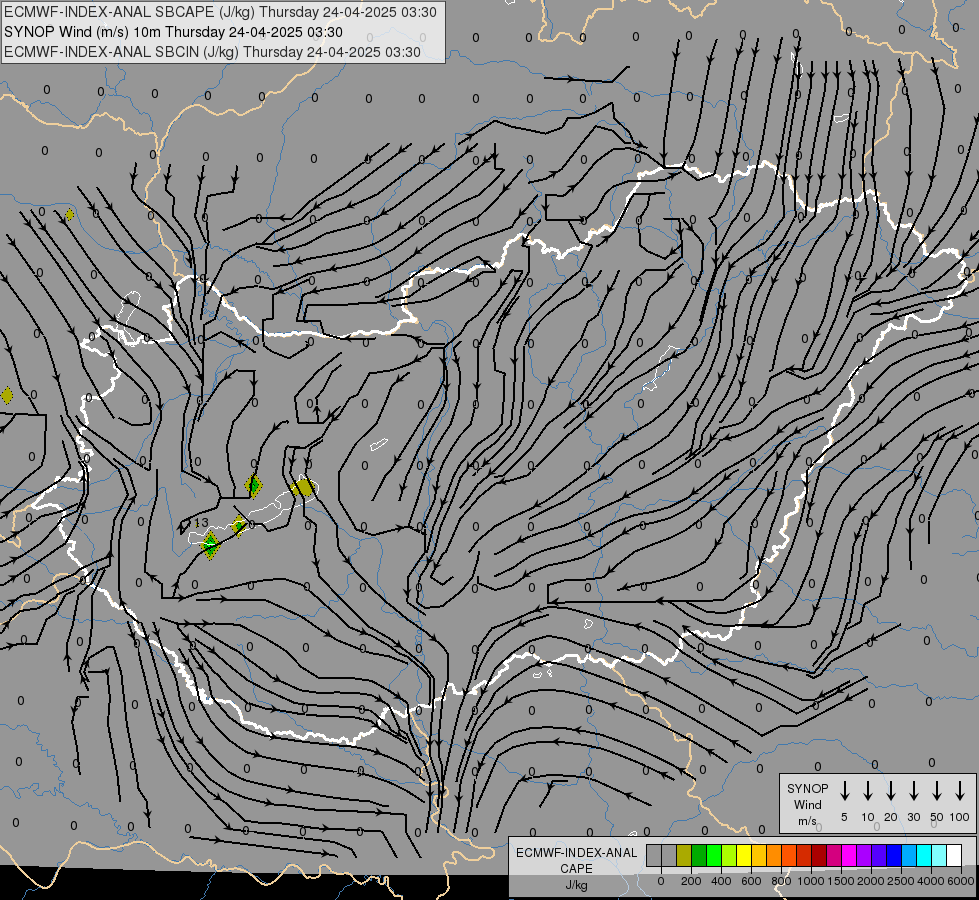Image resolution: width=979 pixels, height=900 pixels.
Task: Click the 1000 tick label on CAPE scale
Action: [811, 881]
